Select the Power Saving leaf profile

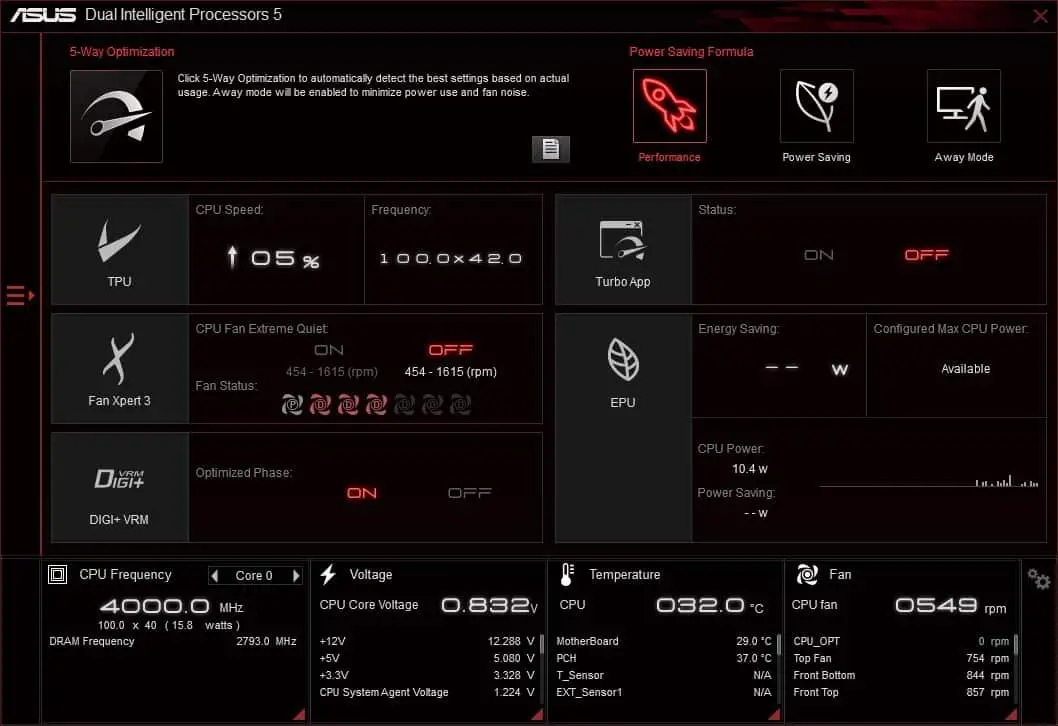[x=816, y=106]
